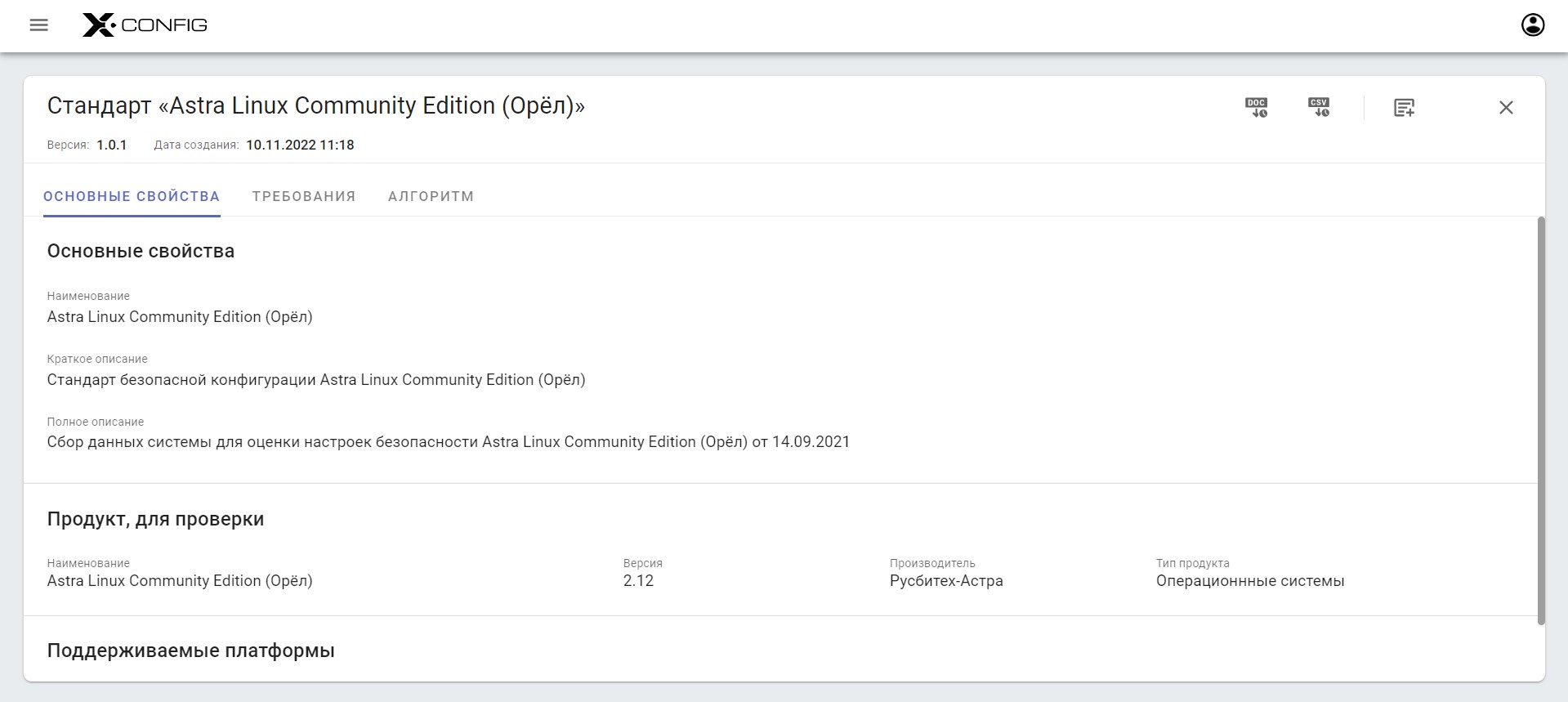1568x702 pixels.
Task: Click the list-with-plus add icon
Action: [x=1404, y=107]
